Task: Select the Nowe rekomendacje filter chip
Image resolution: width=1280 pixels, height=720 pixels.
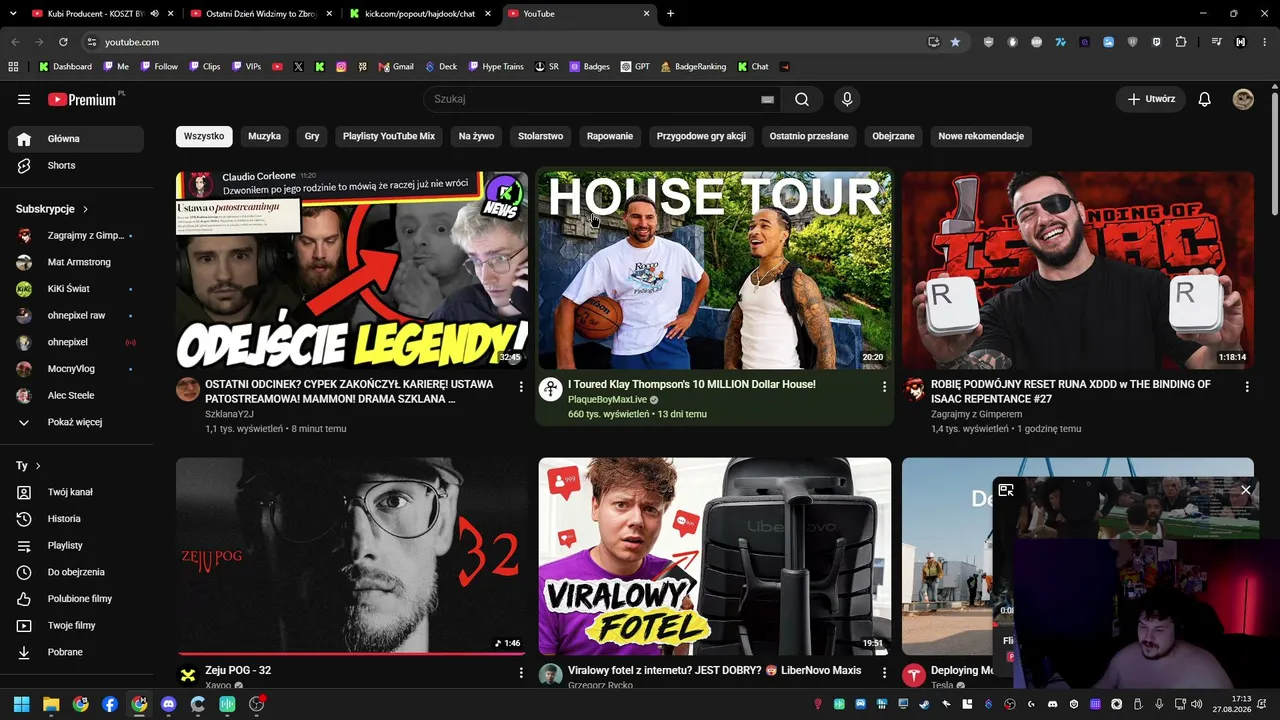Action: coord(981,136)
